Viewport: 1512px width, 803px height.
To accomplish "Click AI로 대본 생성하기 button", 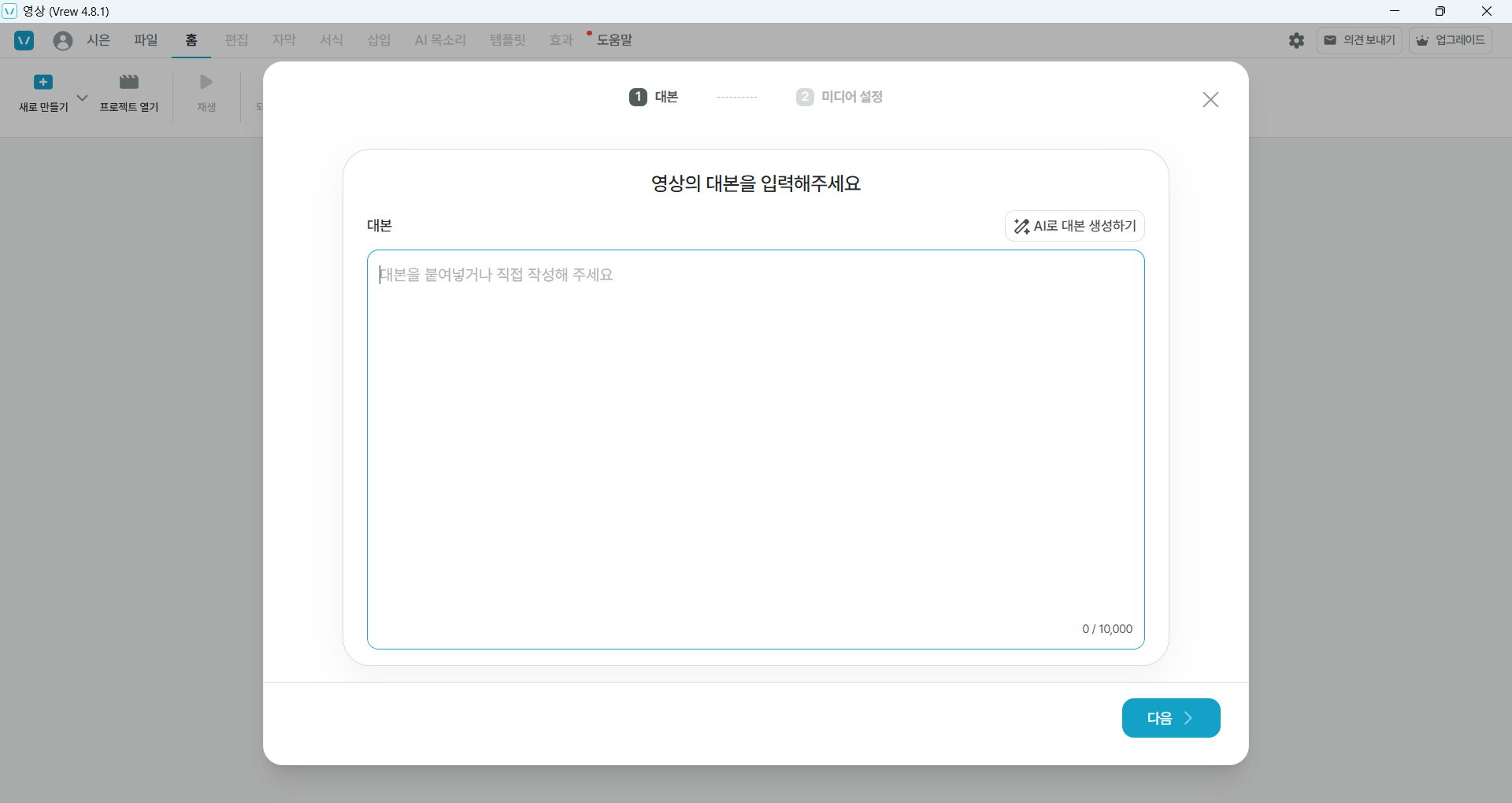I will (1075, 226).
